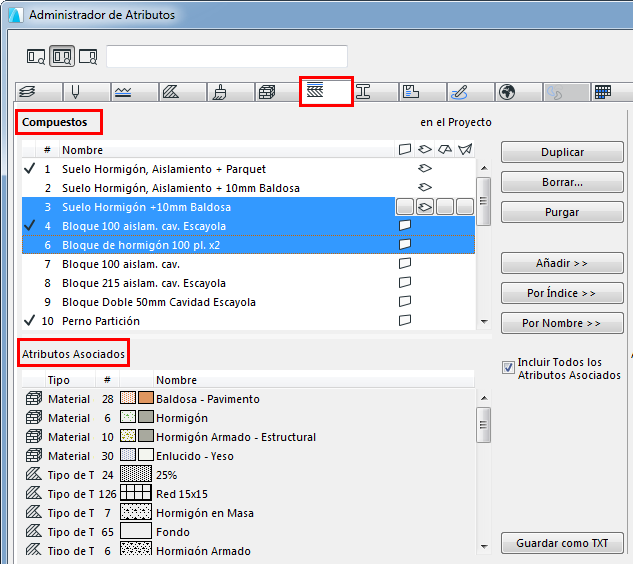Open the Layers attribute tab
Screen dimensions: 633x564
click(x=39, y=92)
